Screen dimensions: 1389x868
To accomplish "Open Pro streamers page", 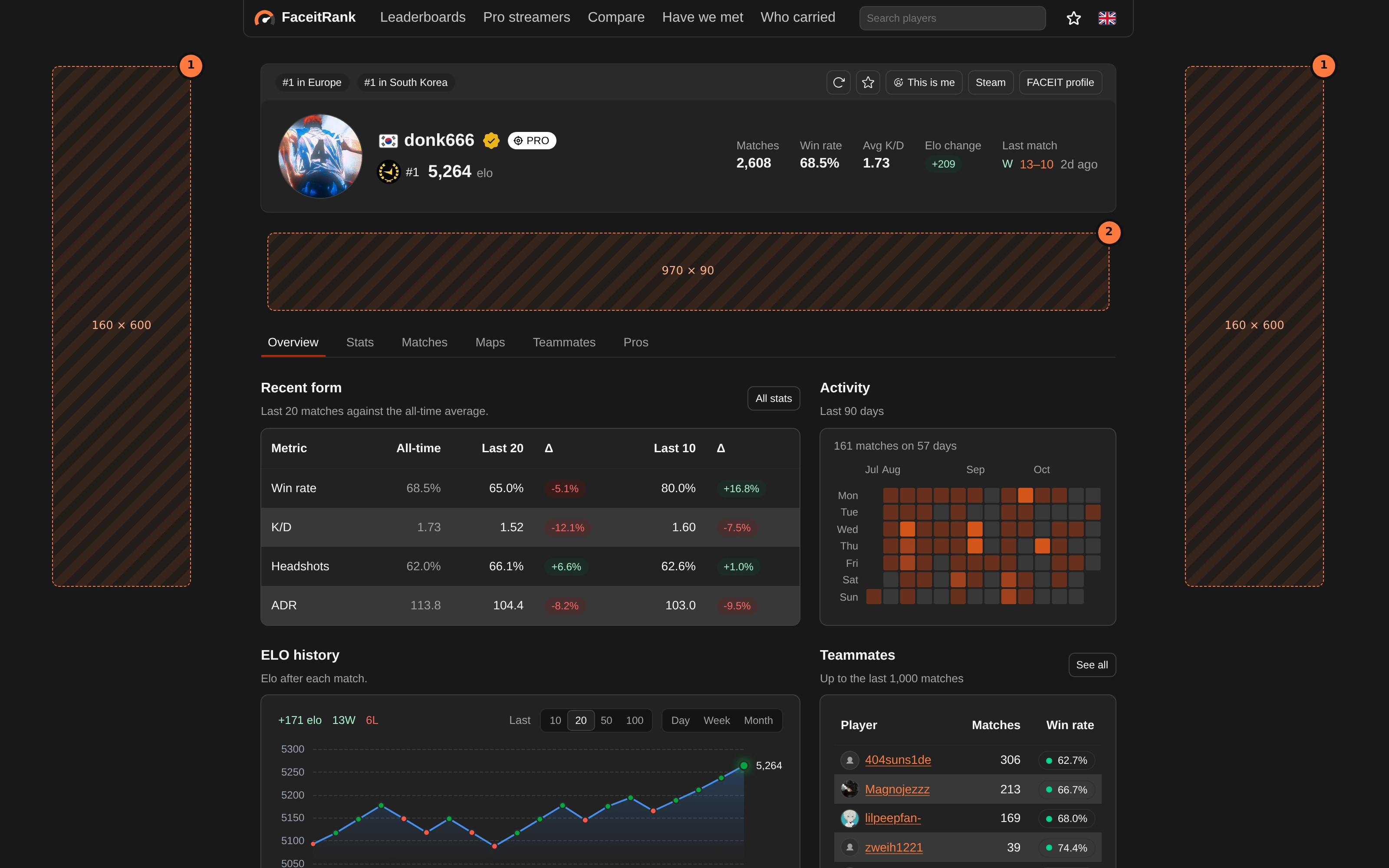I will [x=527, y=17].
